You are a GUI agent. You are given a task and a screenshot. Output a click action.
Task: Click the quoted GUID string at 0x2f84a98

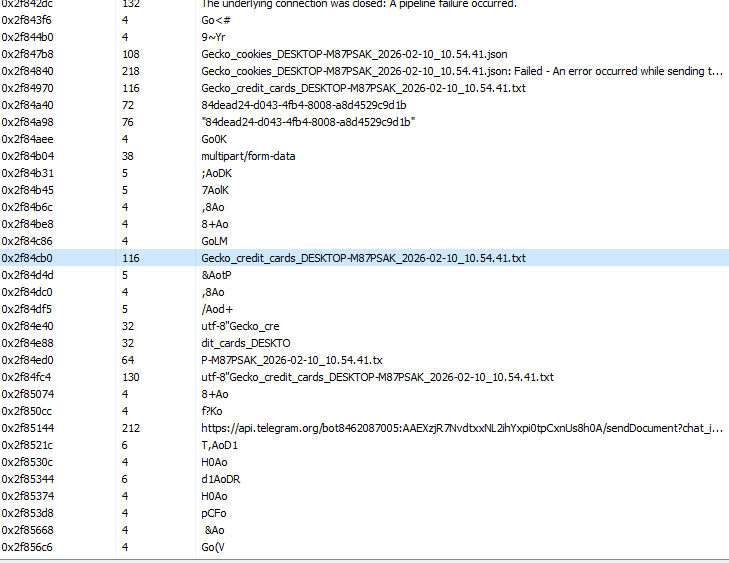(308, 122)
